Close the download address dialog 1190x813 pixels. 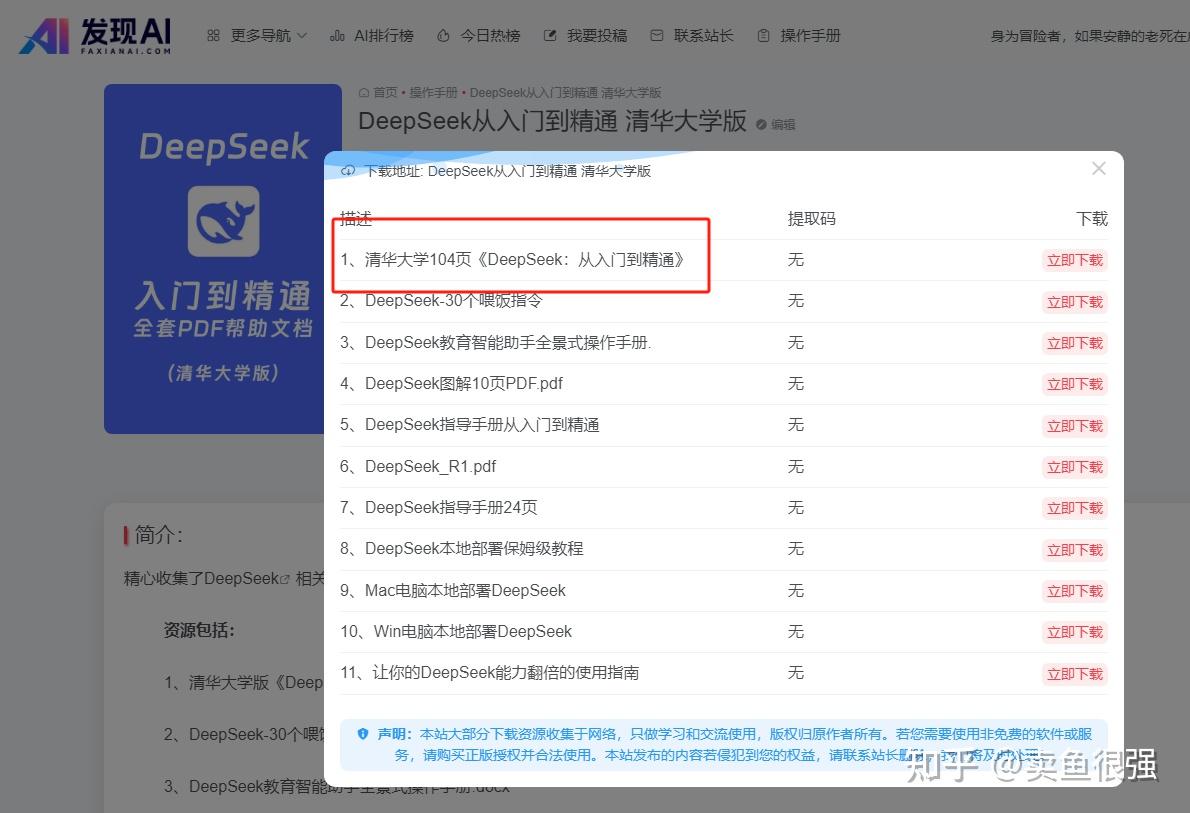pyautogui.click(x=1098, y=169)
